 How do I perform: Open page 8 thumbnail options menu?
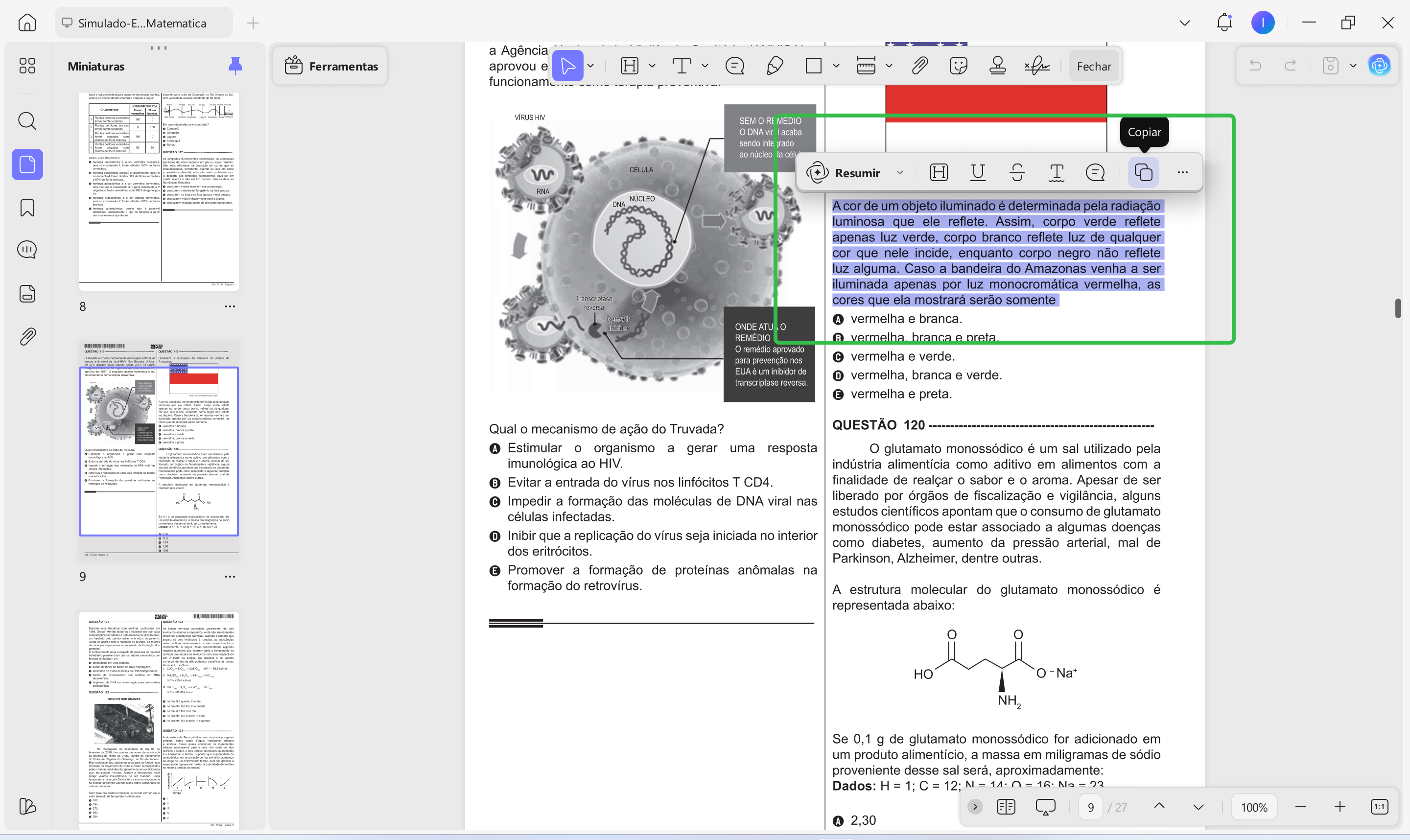[230, 306]
